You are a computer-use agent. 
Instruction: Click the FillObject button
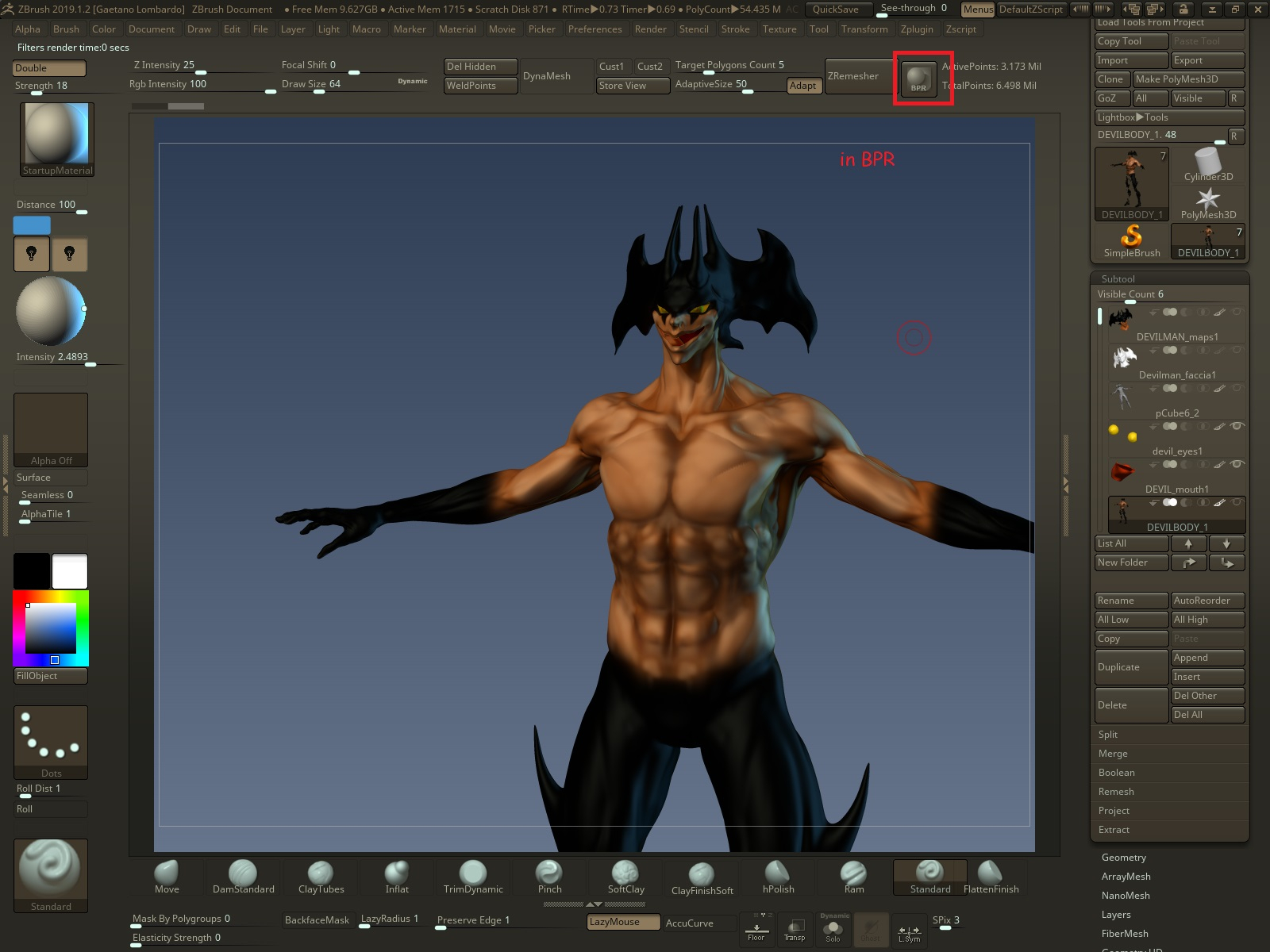pos(51,676)
